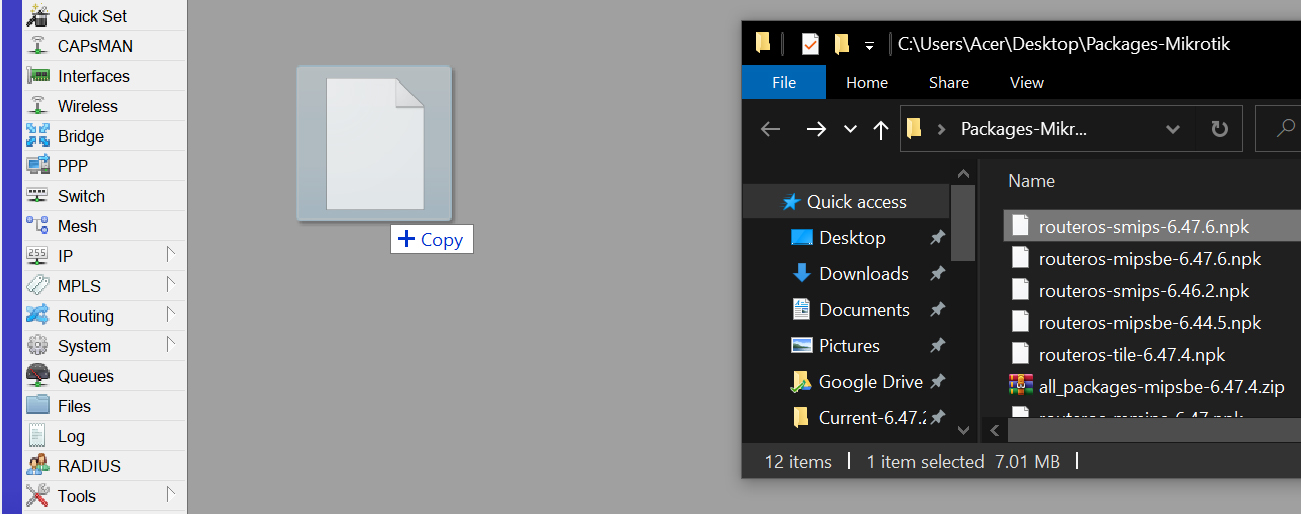Click file list scroll-left arrow
The image size is (1301, 515).
[x=995, y=430]
